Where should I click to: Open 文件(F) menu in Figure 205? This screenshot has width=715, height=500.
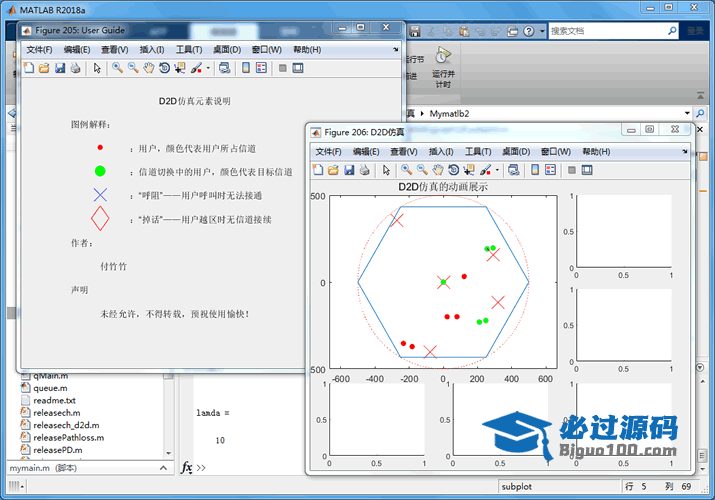pos(39,50)
